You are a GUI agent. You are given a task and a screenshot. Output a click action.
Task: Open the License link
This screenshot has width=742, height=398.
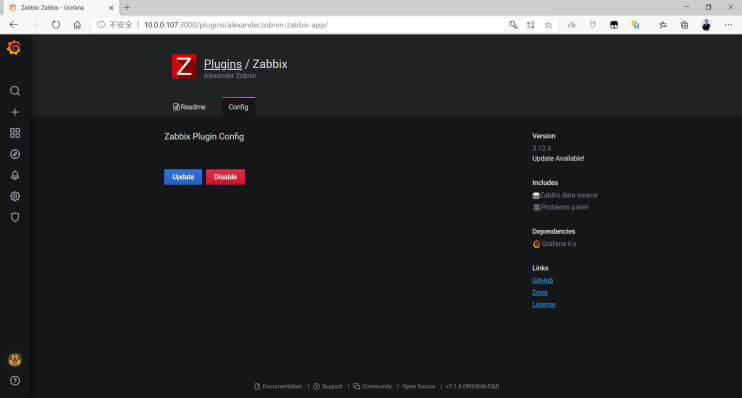544,304
